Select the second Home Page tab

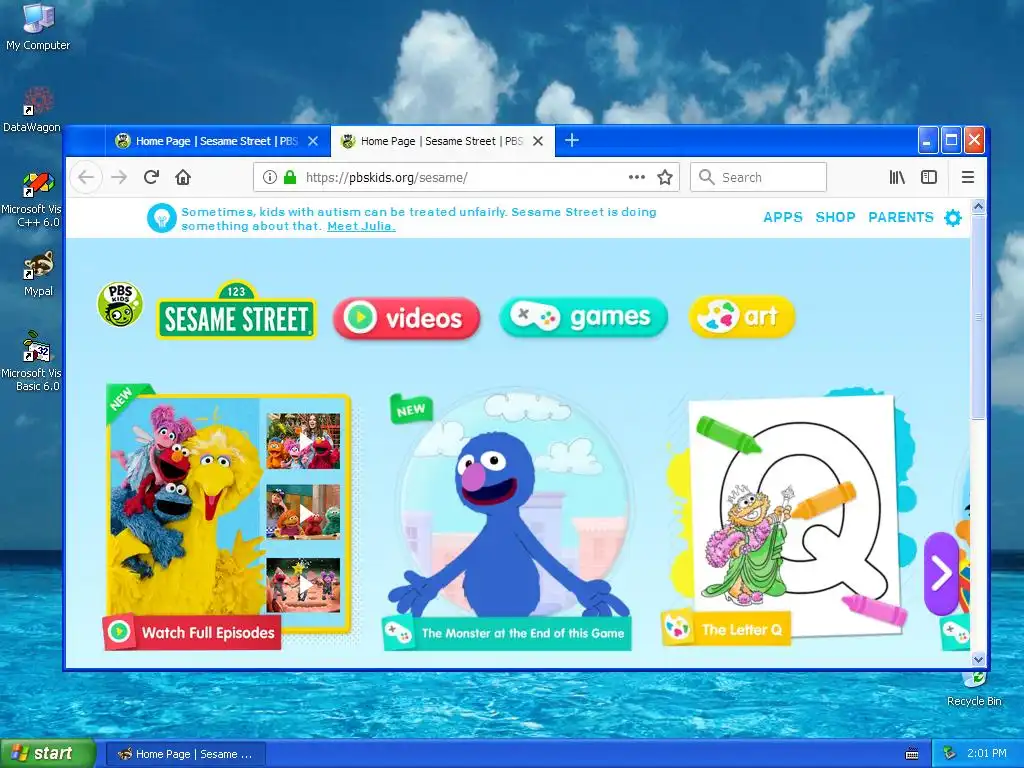click(x=443, y=141)
